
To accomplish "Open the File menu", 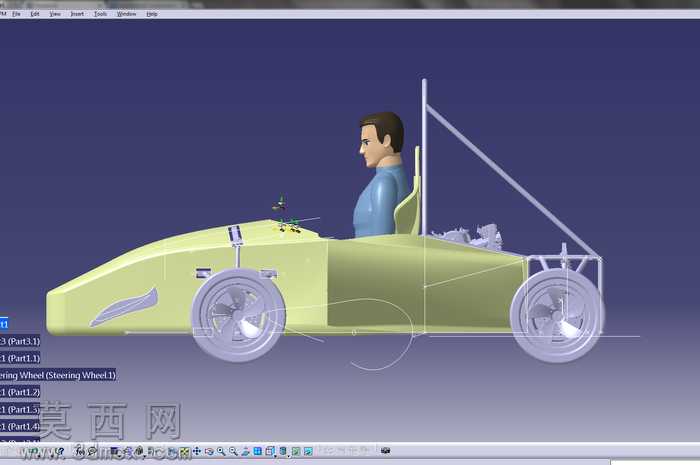I will pos(17,14).
